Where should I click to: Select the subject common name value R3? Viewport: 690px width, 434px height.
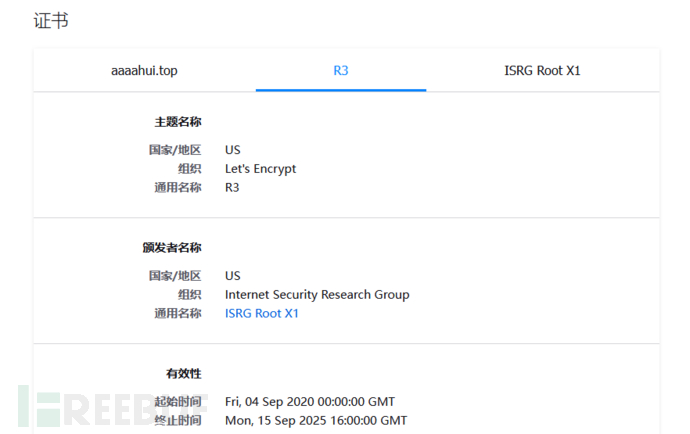click(232, 188)
